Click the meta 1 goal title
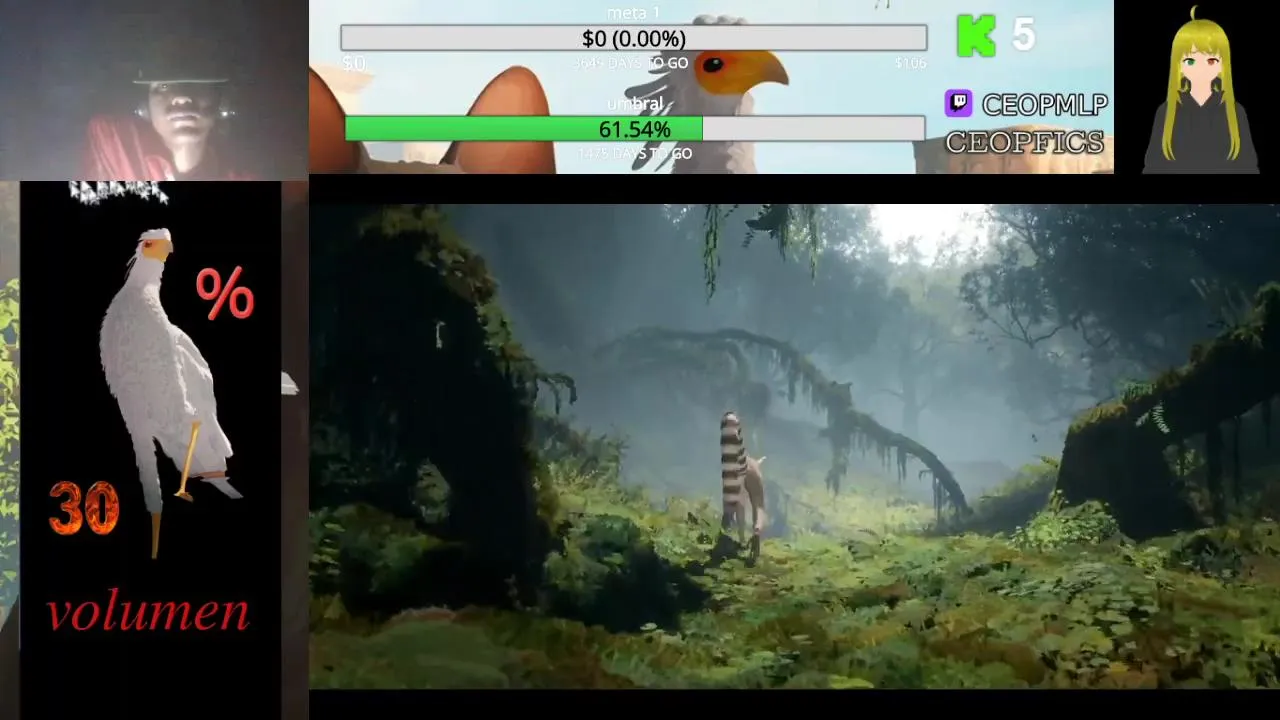 634,13
